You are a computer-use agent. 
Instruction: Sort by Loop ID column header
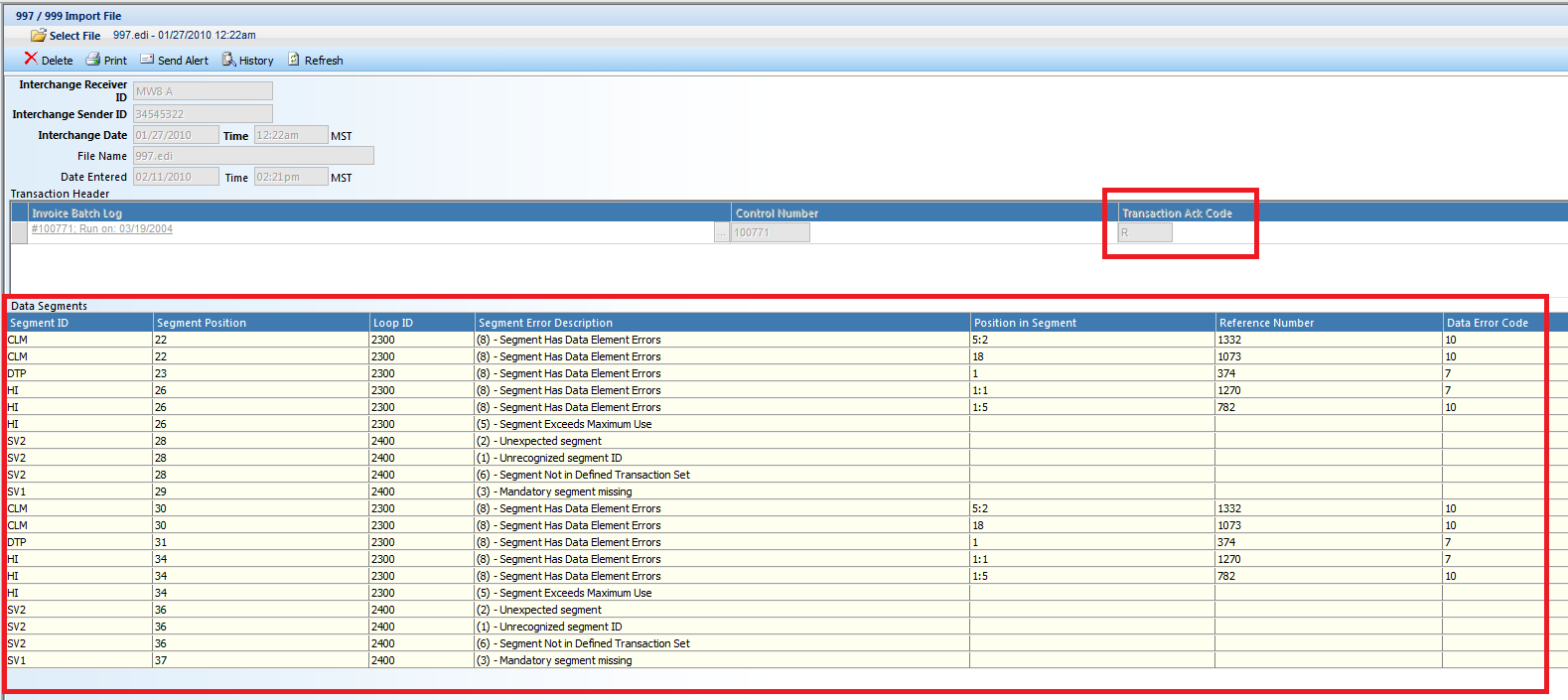pyautogui.click(x=422, y=323)
